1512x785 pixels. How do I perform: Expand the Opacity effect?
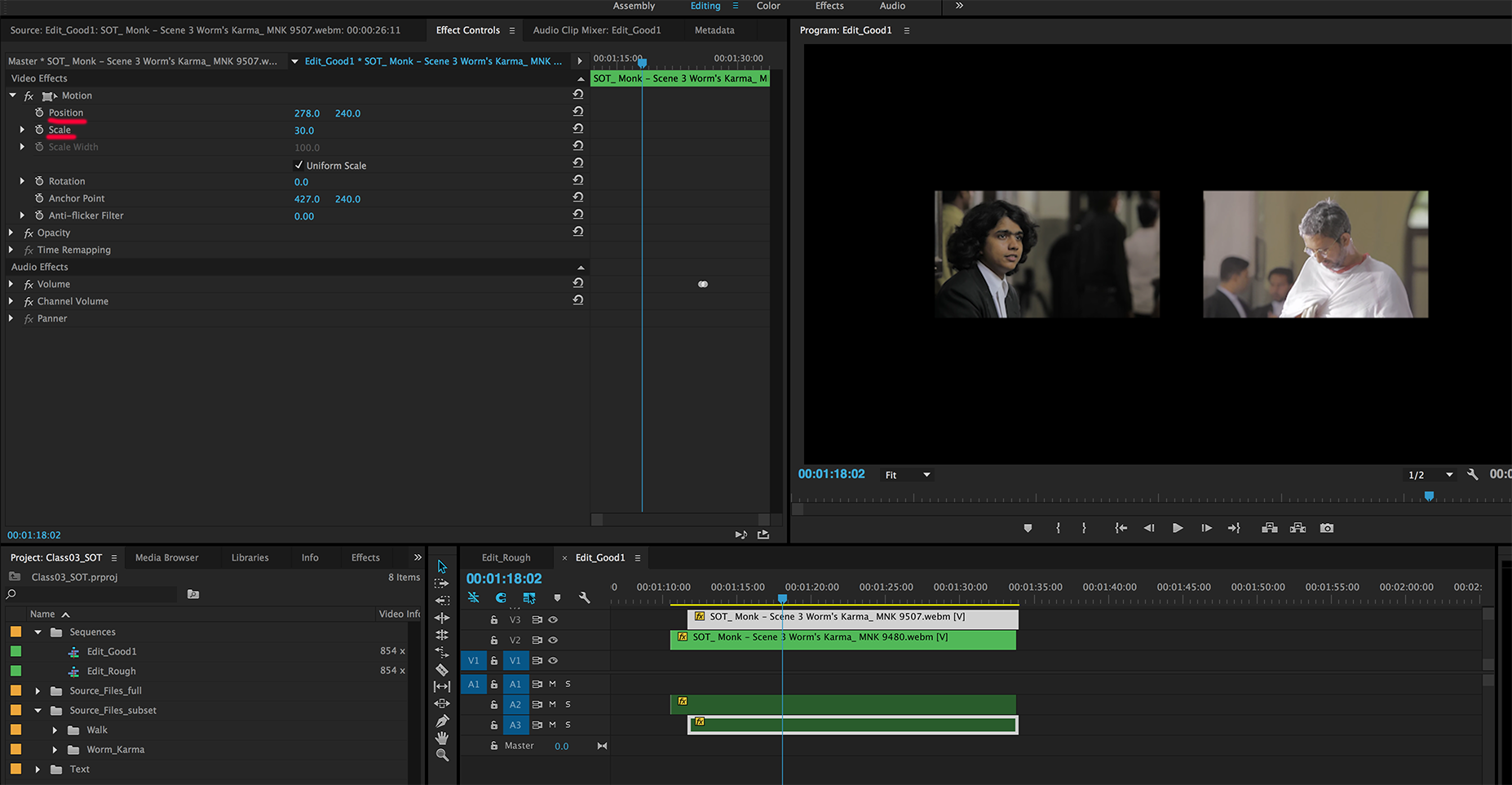(11, 233)
